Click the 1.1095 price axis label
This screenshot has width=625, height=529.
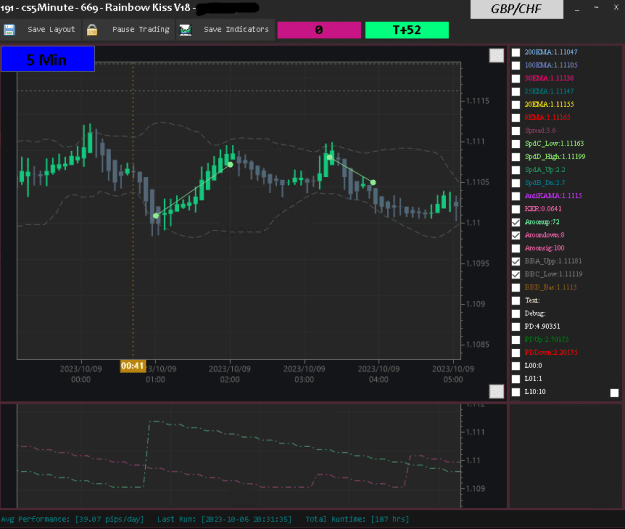tap(478, 264)
